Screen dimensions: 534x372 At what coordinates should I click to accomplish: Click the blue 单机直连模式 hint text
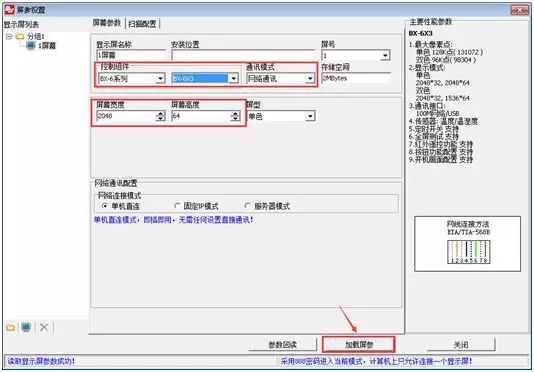[x=173, y=220]
